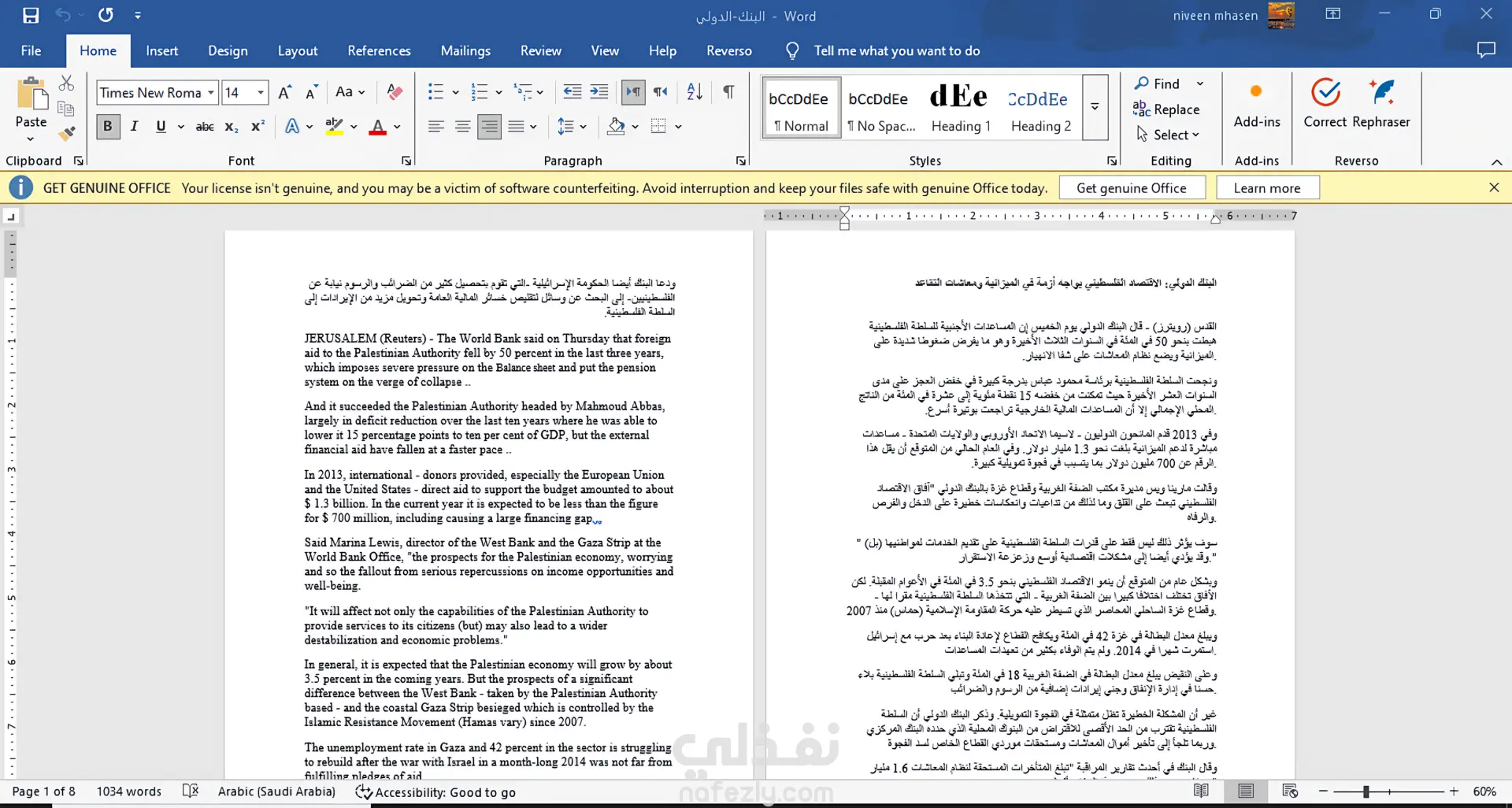Open the Add-ins button
The width and height of the screenshot is (1512, 808).
pyautogui.click(x=1257, y=106)
